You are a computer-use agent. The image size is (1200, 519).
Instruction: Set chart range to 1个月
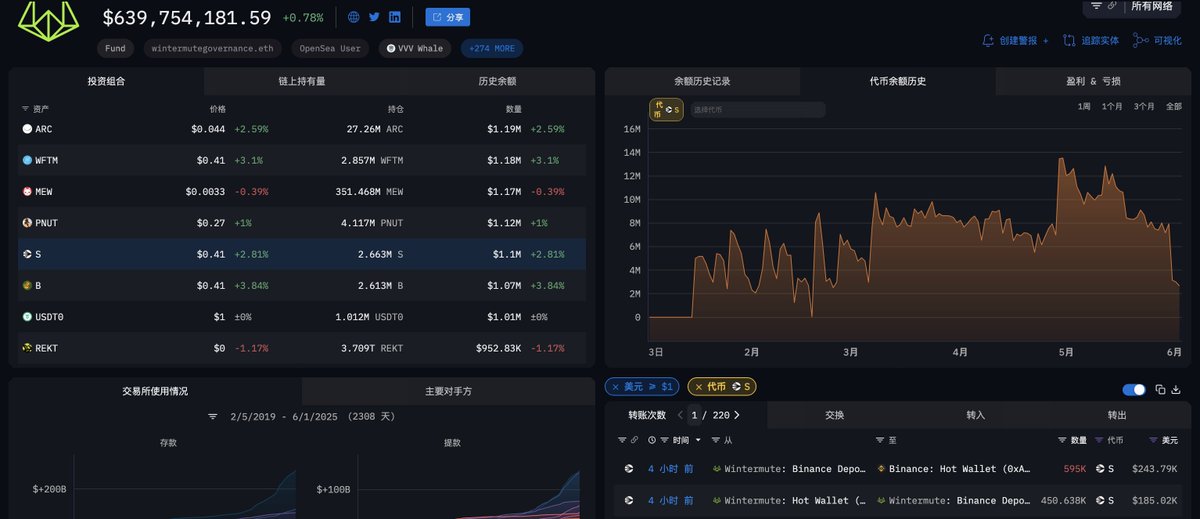click(x=1112, y=106)
